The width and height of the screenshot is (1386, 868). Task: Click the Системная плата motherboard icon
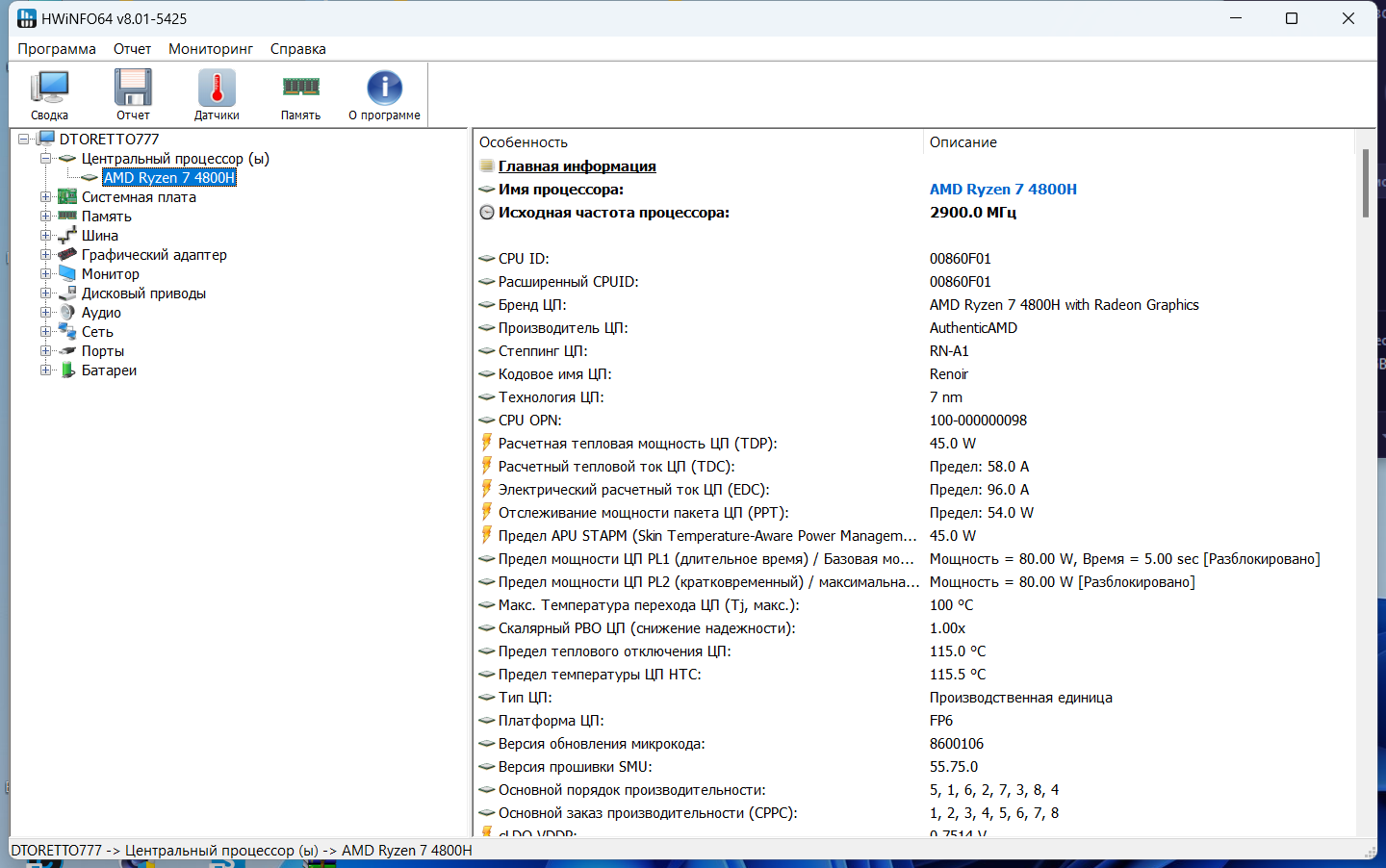(x=67, y=196)
